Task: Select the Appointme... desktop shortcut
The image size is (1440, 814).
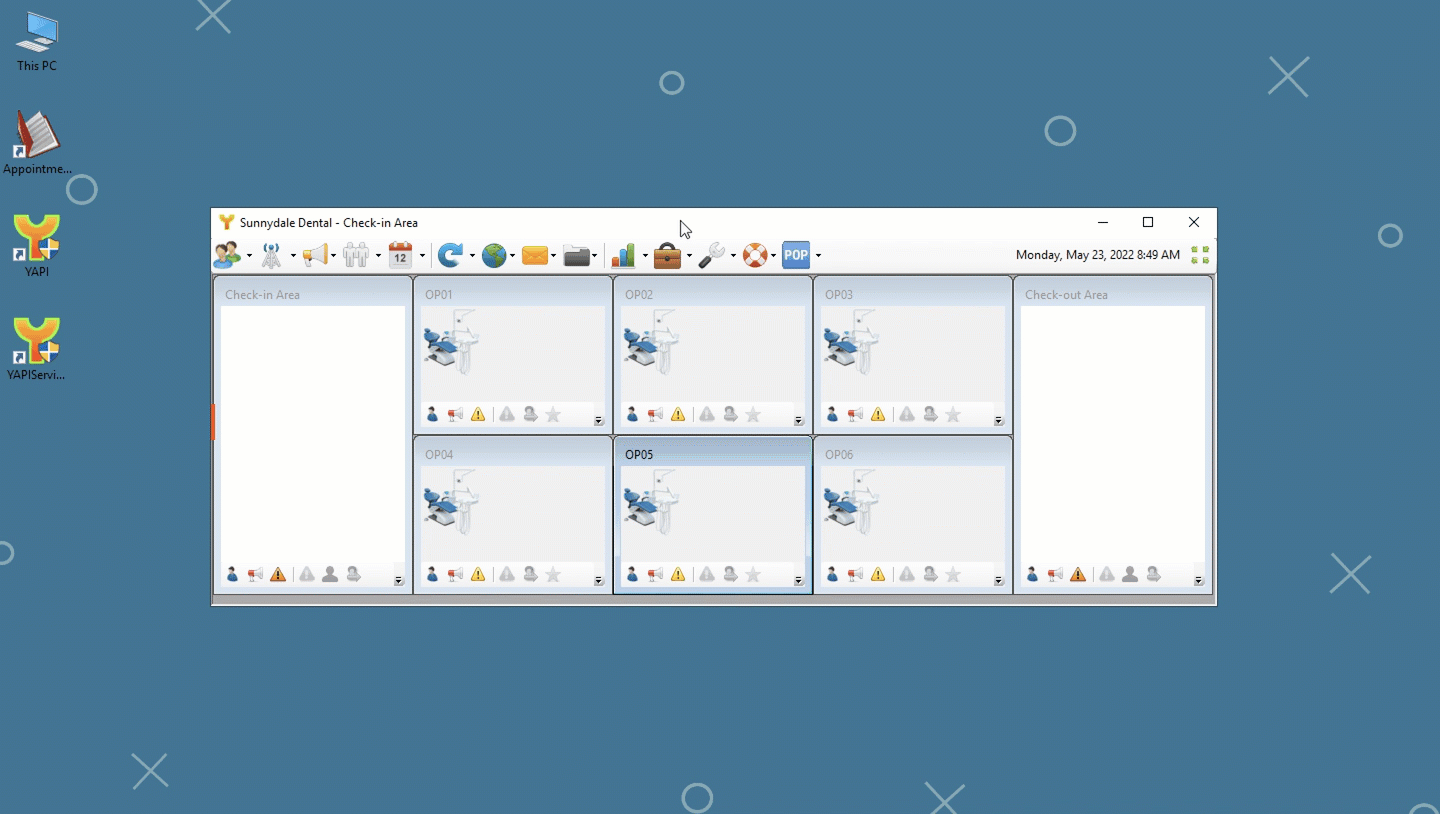Action: pos(37,143)
